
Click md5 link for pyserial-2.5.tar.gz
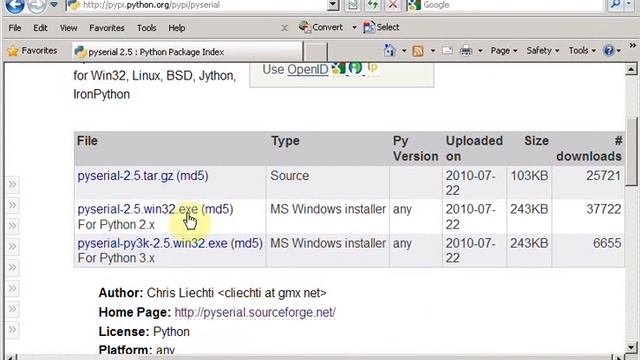click(x=192, y=176)
